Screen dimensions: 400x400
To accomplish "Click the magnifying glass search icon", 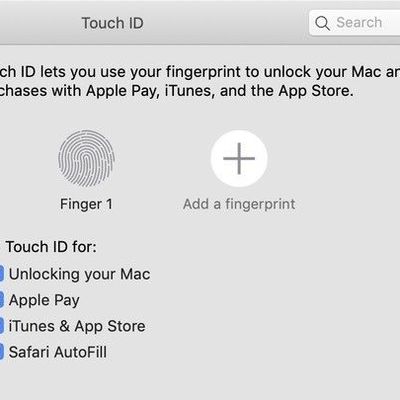I will click(322, 23).
